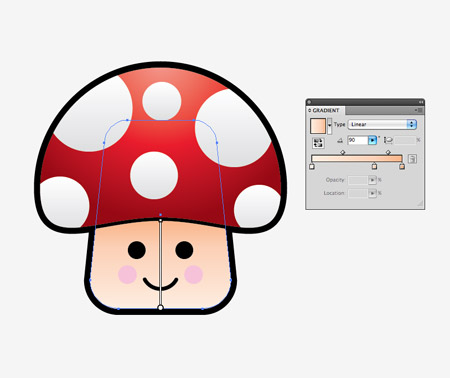
Task: Click the right pink cheek circle
Action: (194, 275)
